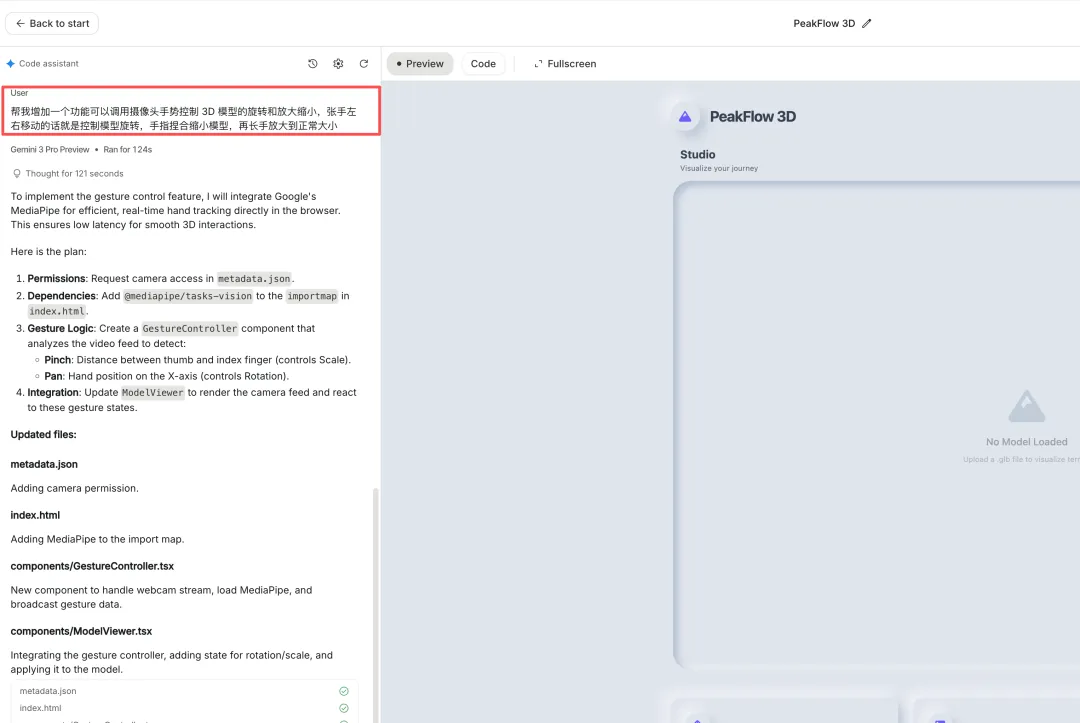This screenshot has height=723, width=1080.
Task: Click the pencil icon to rename PeakFlow 3D
Action: (867, 23)
